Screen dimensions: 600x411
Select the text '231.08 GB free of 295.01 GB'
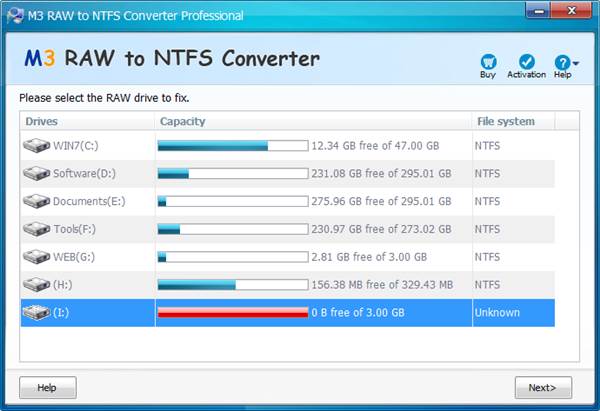click(x=381, y=173)
